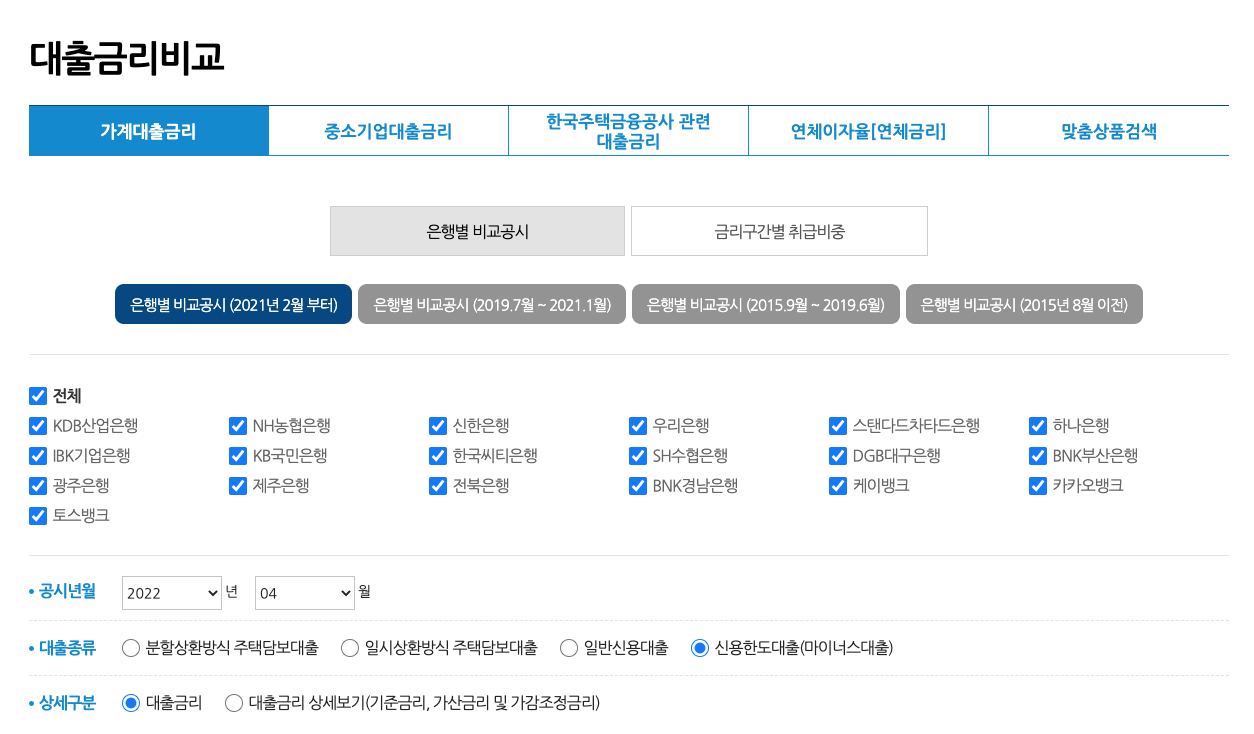Viewport: 1254px width, 734px height.
Task: Toggle the NH농협은행 checkbox
Action: click(238, 426)
